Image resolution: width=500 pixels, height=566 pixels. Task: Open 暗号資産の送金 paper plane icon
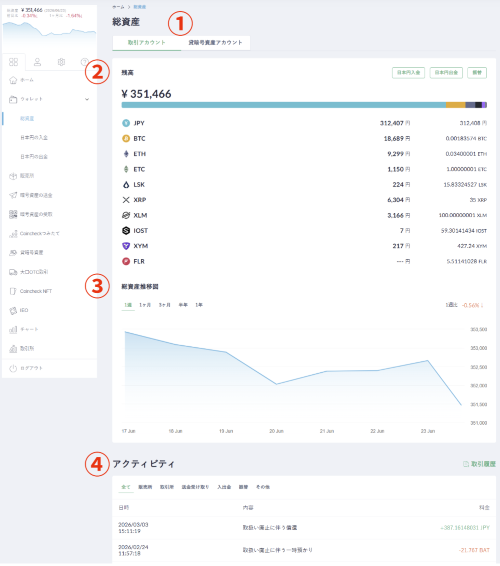13,195
